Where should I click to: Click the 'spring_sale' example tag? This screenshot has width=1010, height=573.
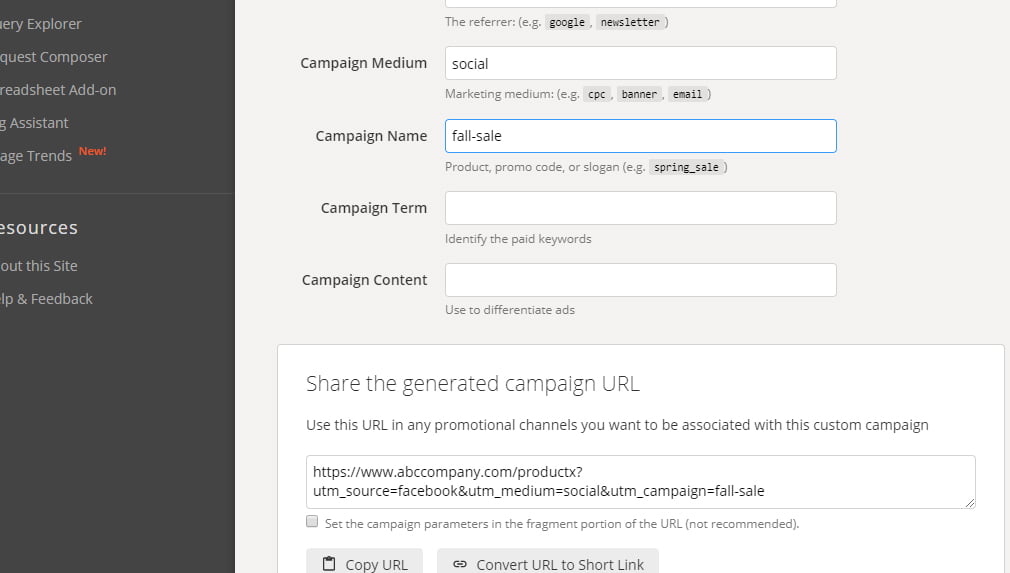[686, 167]
